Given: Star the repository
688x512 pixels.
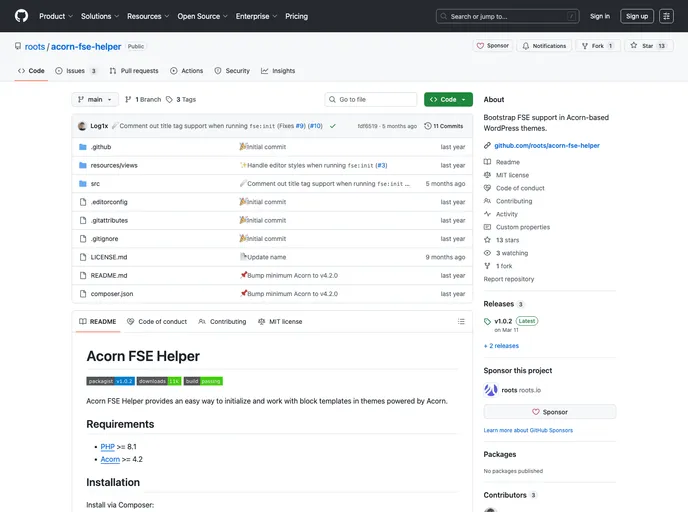Looking at the screenshot, I should click(648, 46).
